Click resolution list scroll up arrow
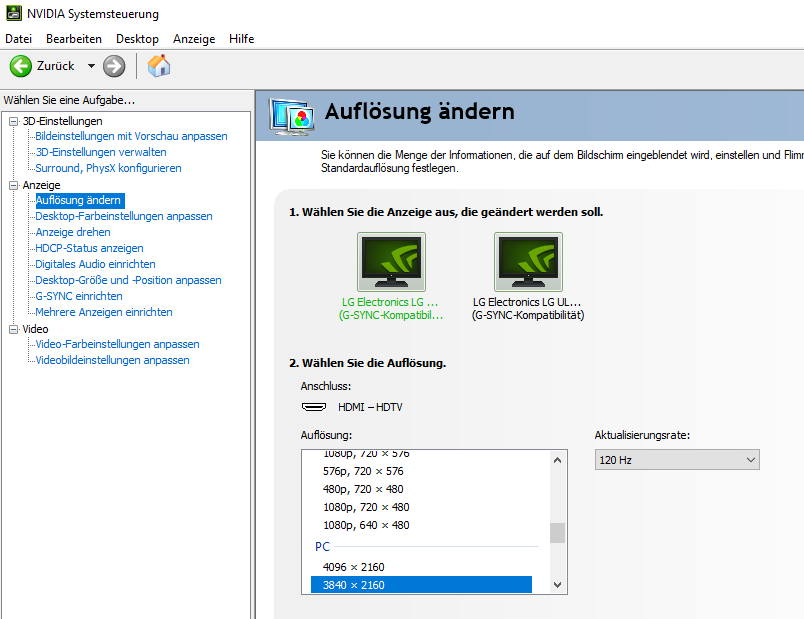 point(557,460)
